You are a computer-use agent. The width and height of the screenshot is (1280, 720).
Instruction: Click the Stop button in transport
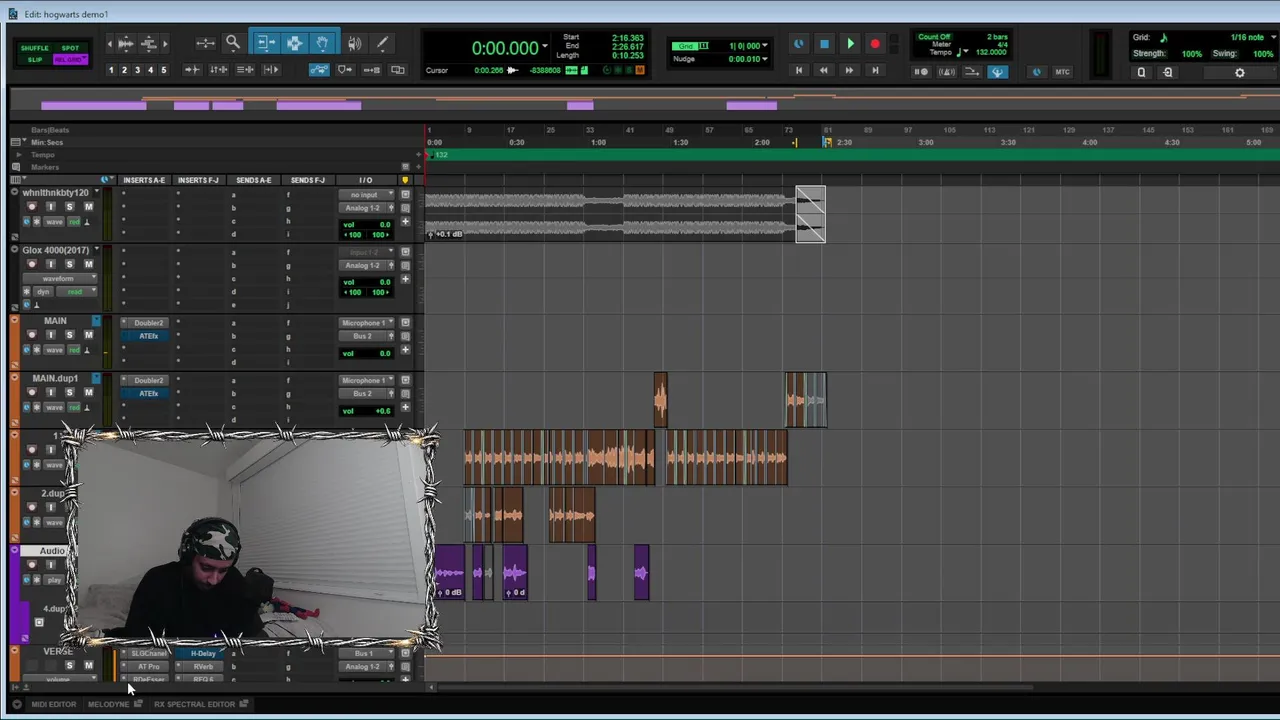point(824,44)
